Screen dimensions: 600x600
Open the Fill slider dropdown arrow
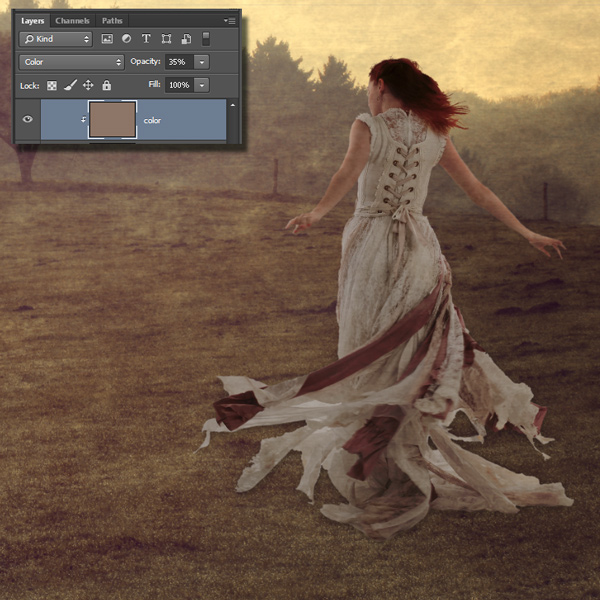tap(202, 85)
